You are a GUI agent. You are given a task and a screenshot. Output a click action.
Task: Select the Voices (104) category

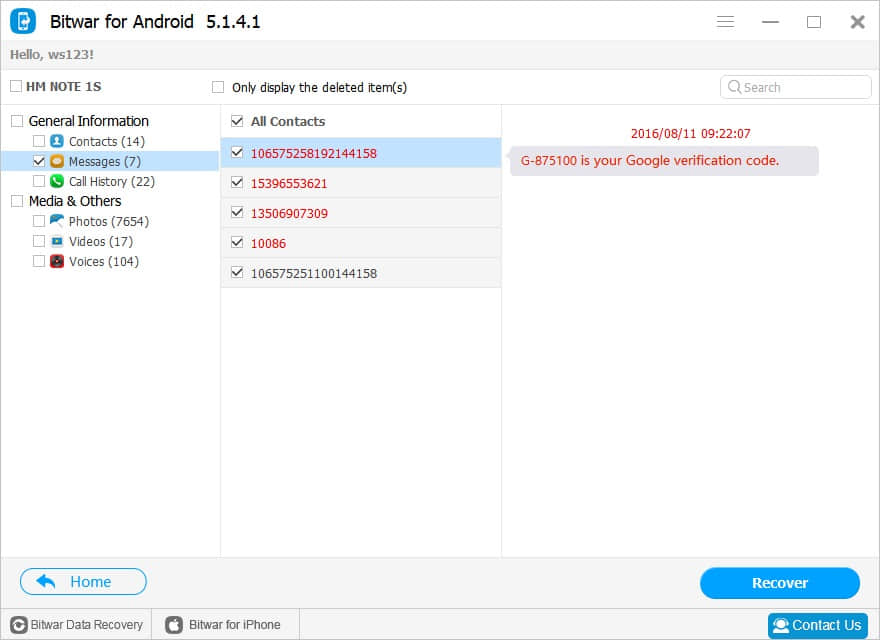(x=104, y=262)
